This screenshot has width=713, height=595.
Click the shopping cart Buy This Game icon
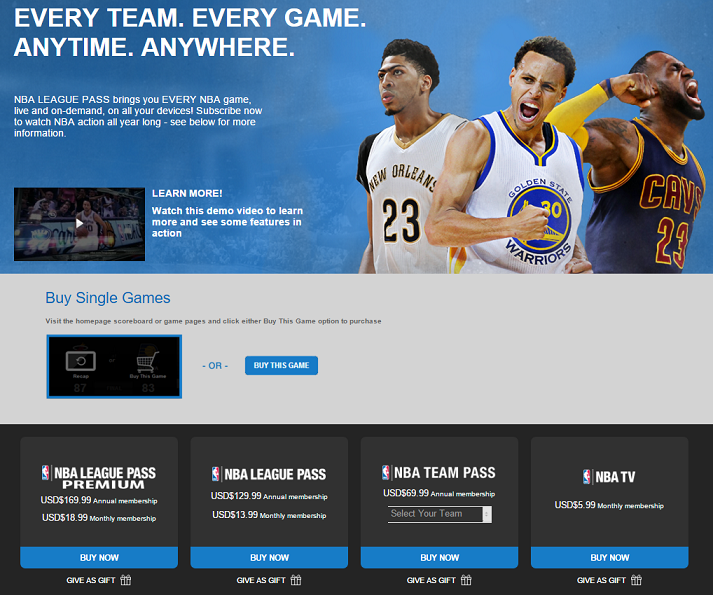[x=148, y=363]
